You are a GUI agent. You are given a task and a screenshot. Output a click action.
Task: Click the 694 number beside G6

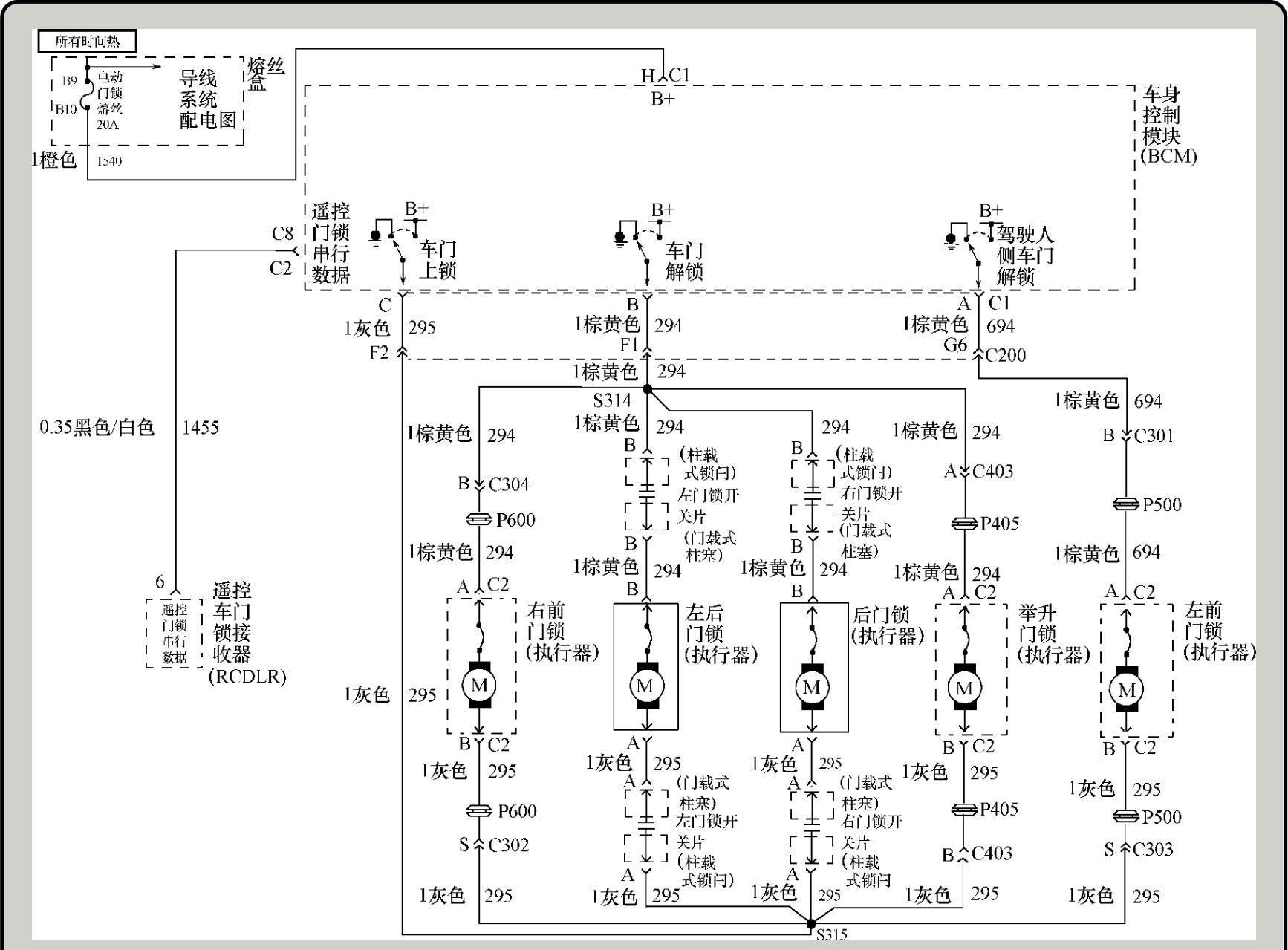[x=1001, y=326]
